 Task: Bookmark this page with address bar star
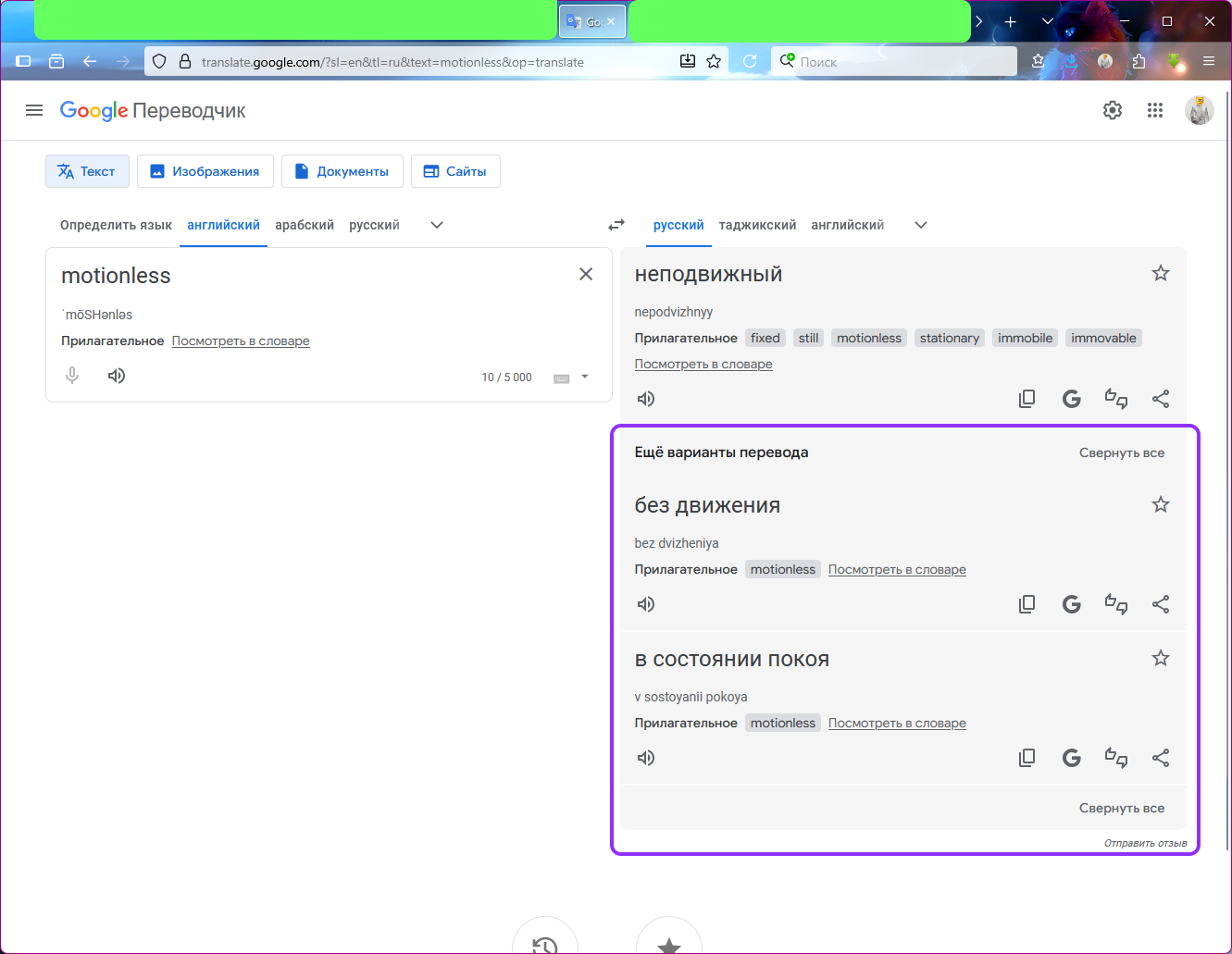tap(714, 61)
